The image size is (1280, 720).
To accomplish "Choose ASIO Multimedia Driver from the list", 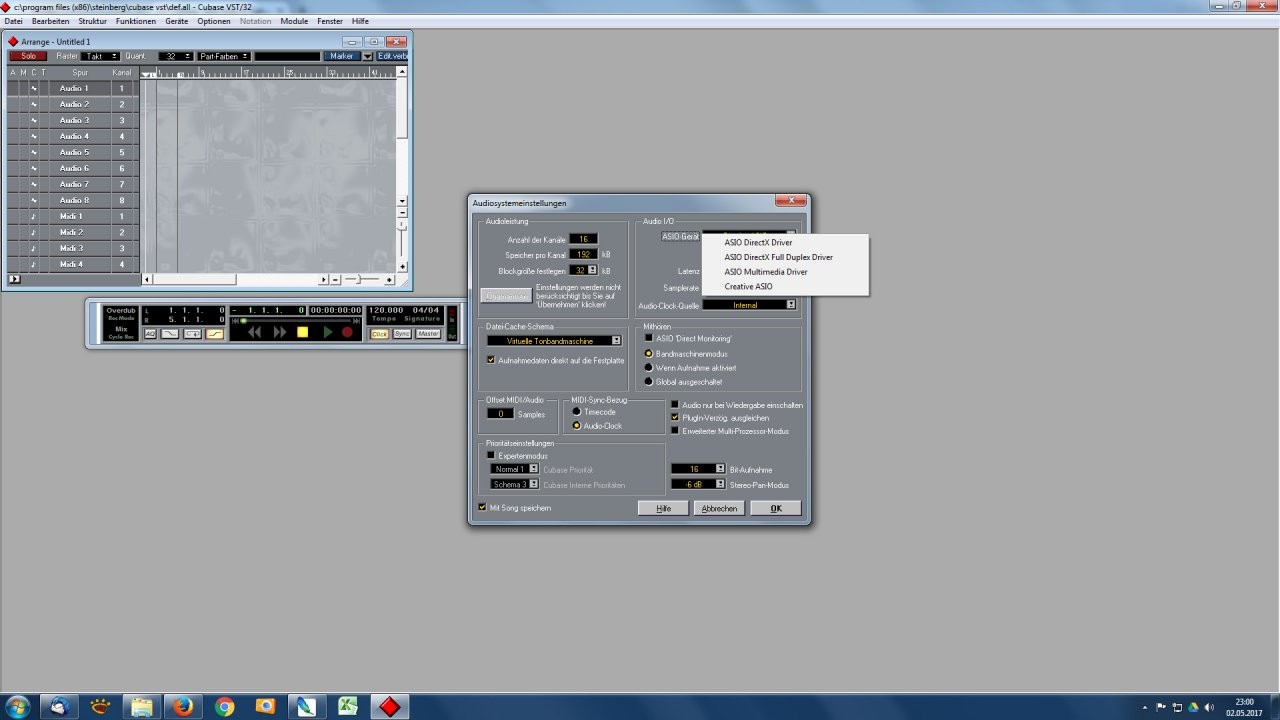I will click(766, 272).
